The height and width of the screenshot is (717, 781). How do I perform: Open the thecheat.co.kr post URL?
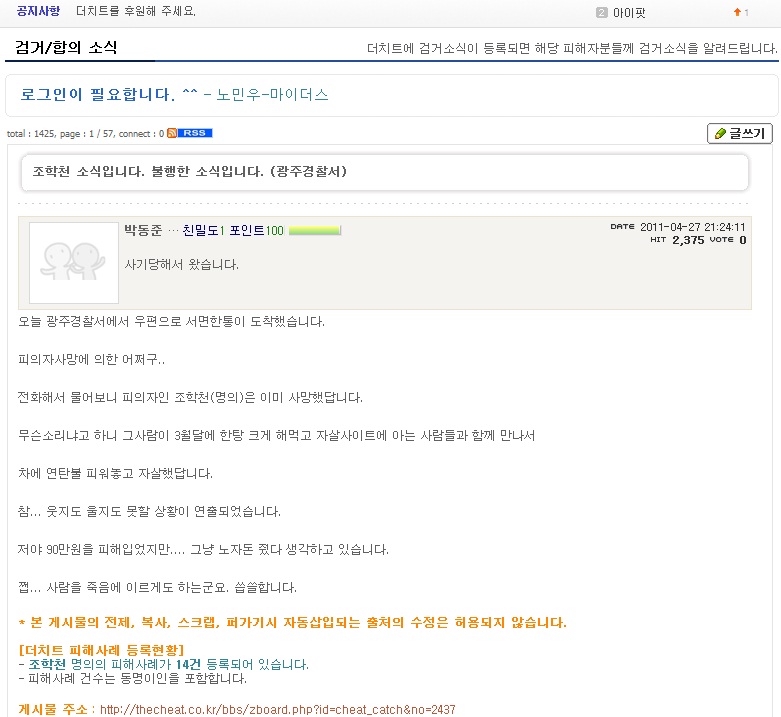click(x=277, y=709)
